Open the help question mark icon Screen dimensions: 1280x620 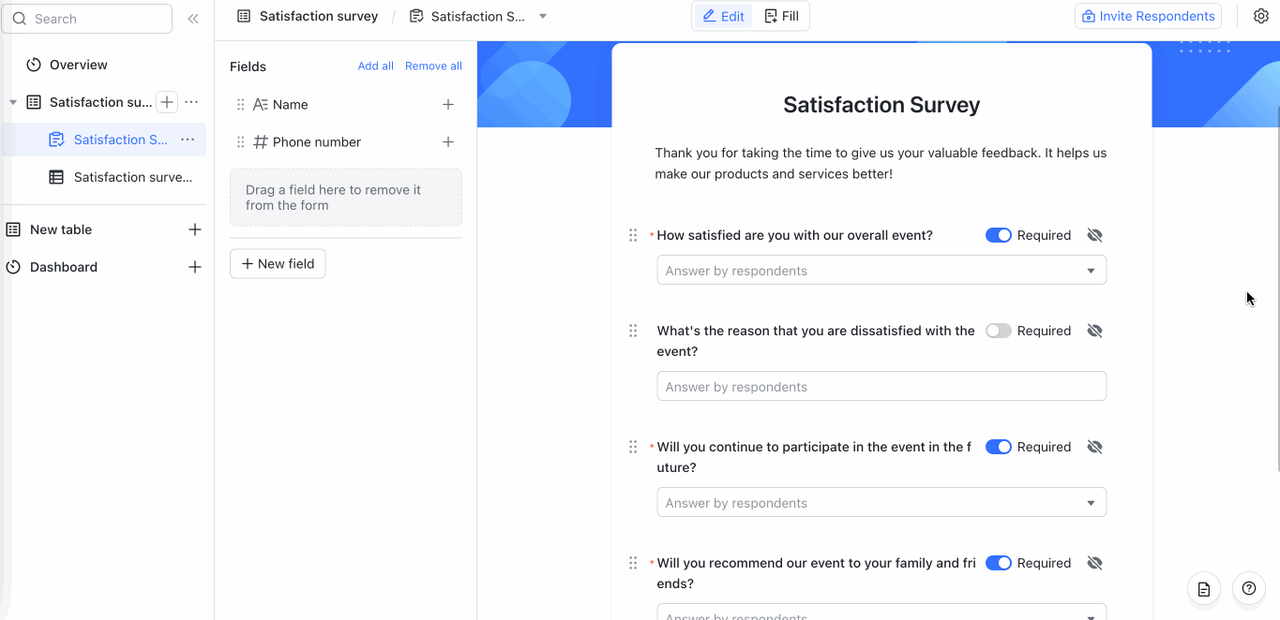[1249, 589]
